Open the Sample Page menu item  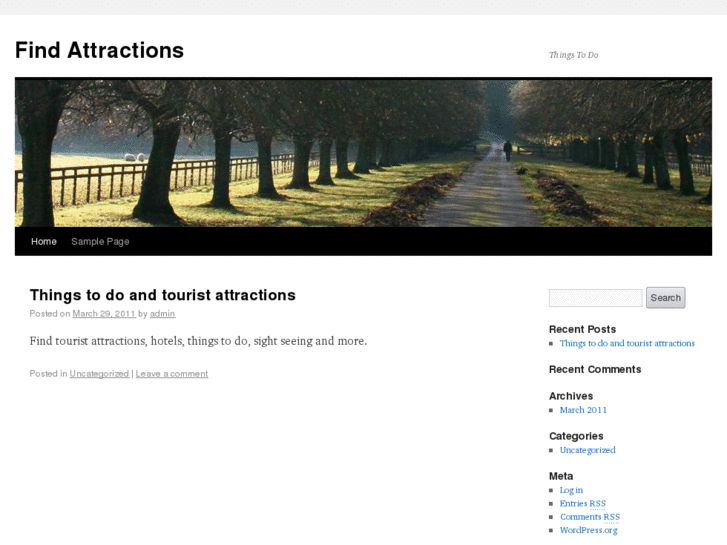[x=100, y=241]
